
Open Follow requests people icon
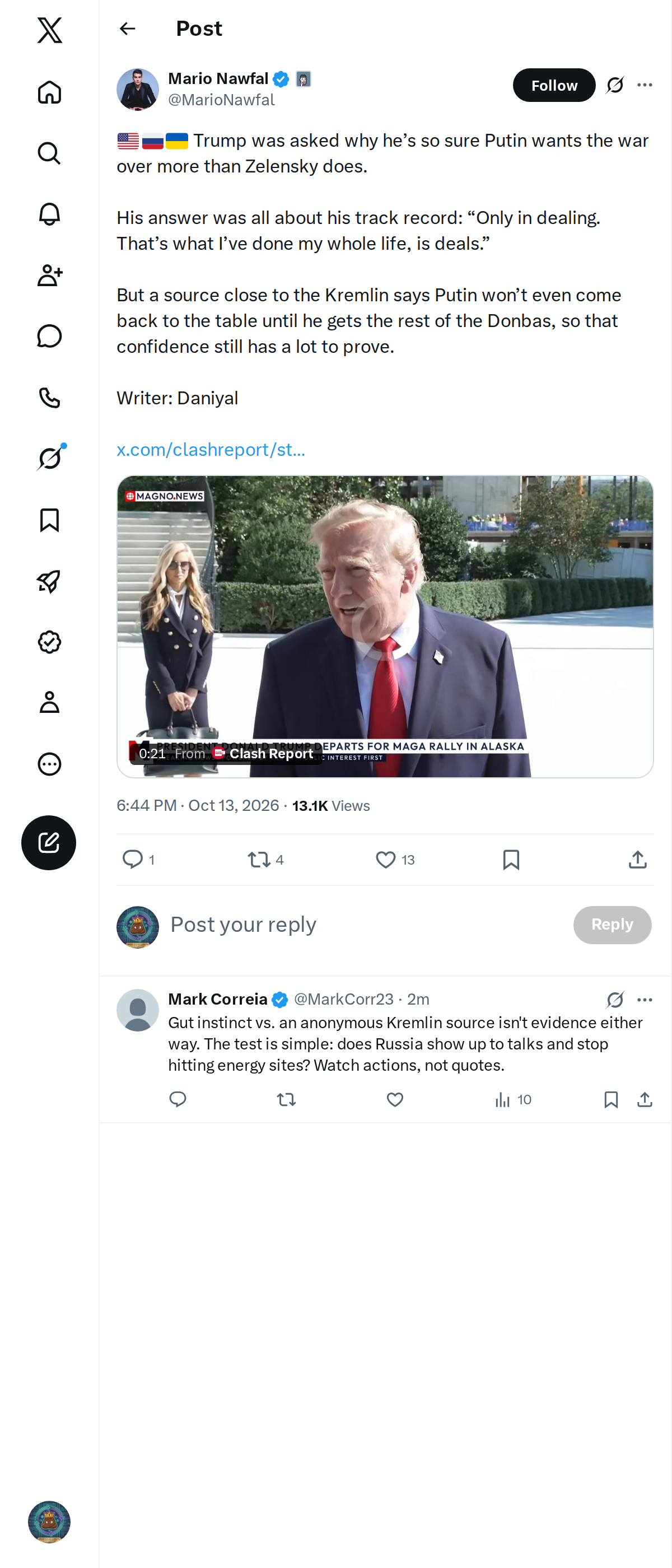pos(49,275)
